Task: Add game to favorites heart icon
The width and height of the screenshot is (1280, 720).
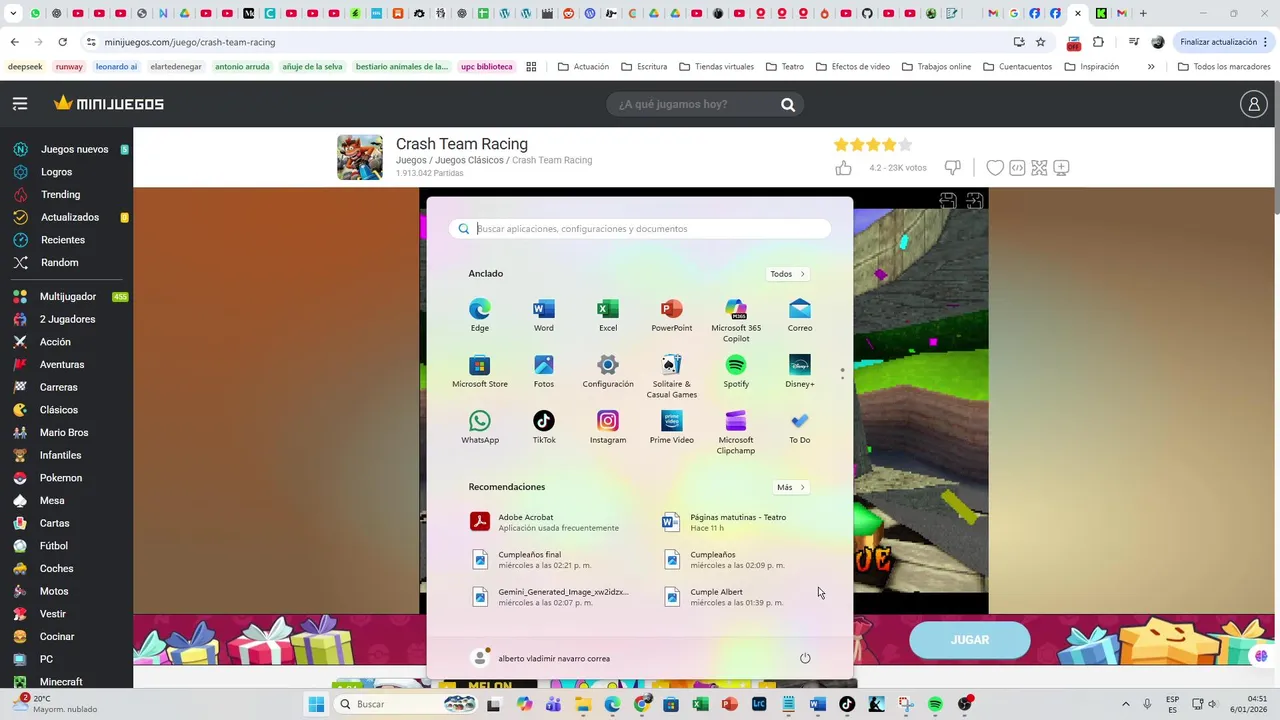Action: (995, 168)
